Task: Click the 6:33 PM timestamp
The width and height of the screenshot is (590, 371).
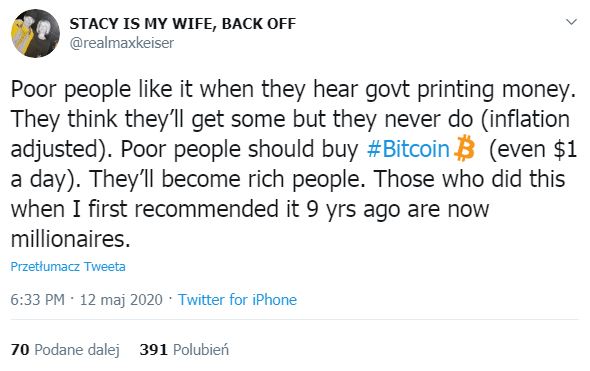Action: [x=38, y=300]
